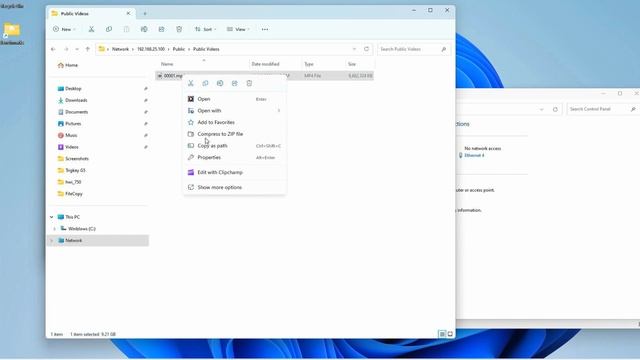
Task: Click the Search Public Videos field
Action: [x=413, y=49]
